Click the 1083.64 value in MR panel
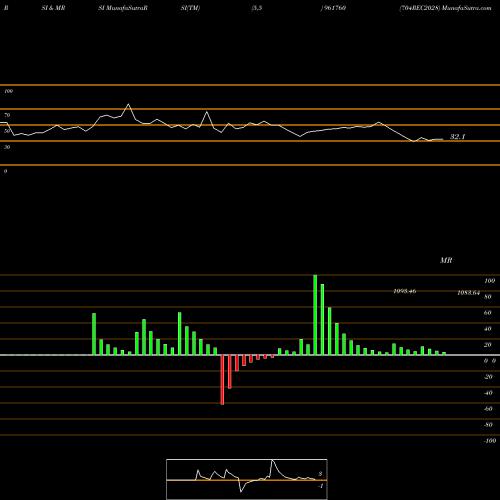 (x=469, y=293)
